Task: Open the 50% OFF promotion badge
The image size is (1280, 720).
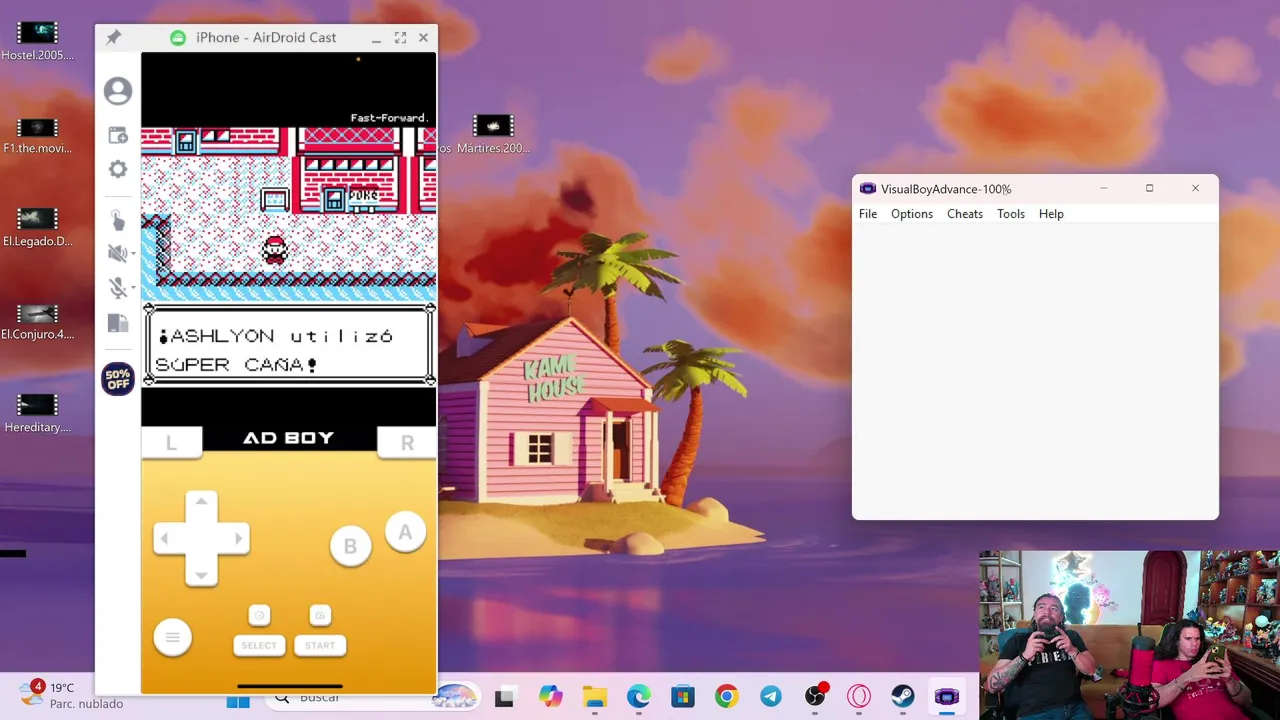Action: pos(118,379)
